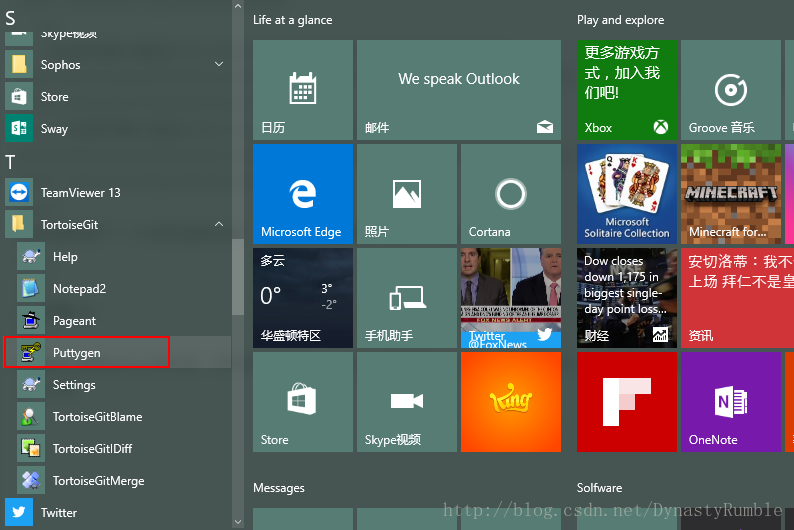Open the Cortana tile
This screenshot has width=794, height=530.
click(511, 194)
